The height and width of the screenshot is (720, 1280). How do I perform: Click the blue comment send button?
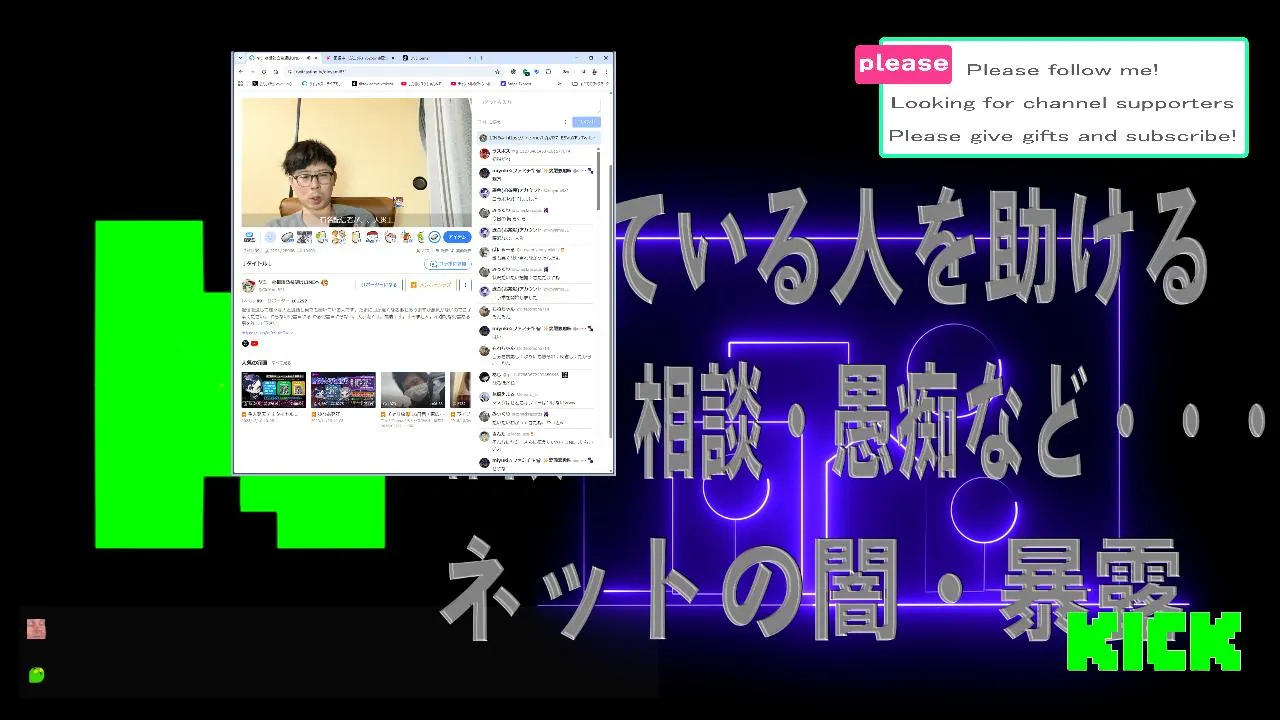[x=587, y=122]
